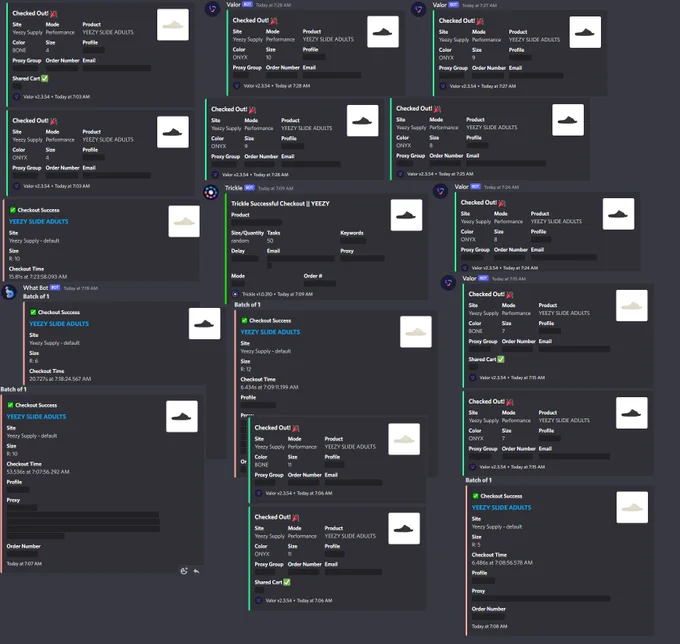Open ONYX size 4 slide thumbnail
Viewport: 680px width, 644px height.
click(173, 132)
